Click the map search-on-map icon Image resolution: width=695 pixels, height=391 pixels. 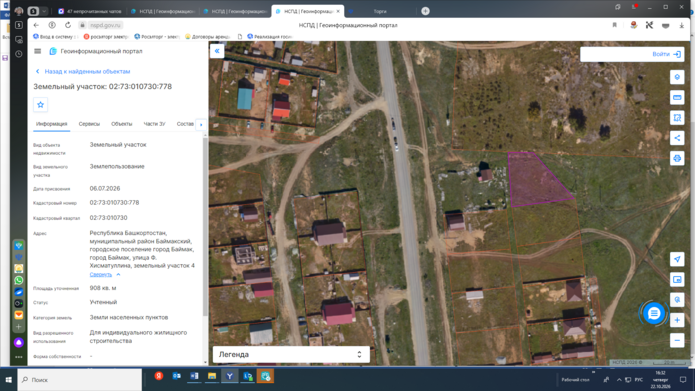pos(677,300)
